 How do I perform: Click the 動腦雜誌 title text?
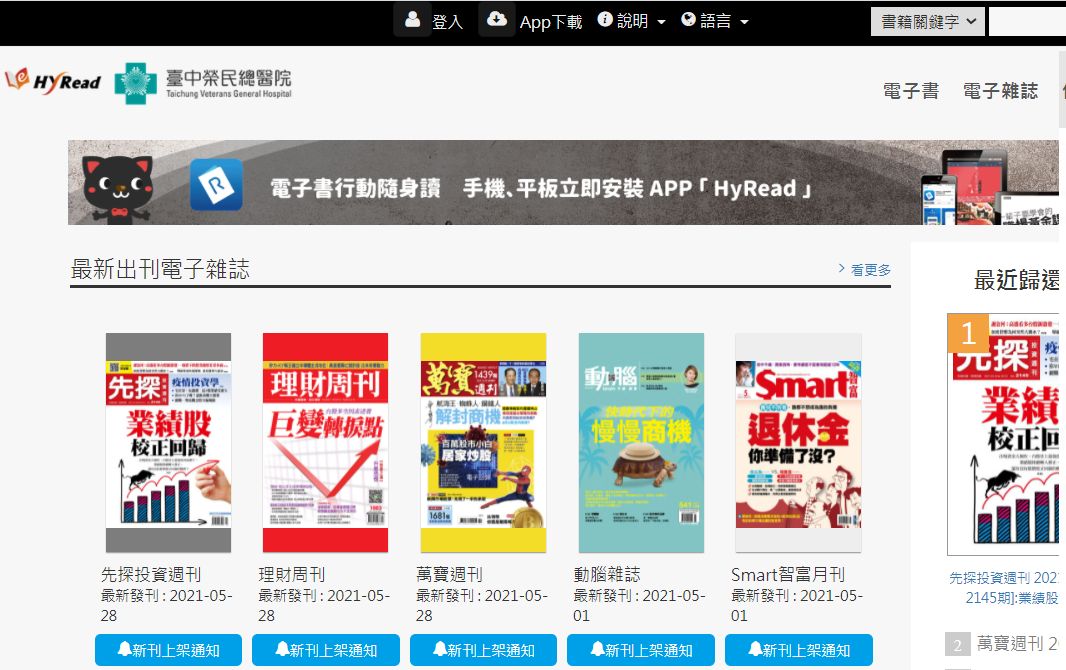click(607, 575)
